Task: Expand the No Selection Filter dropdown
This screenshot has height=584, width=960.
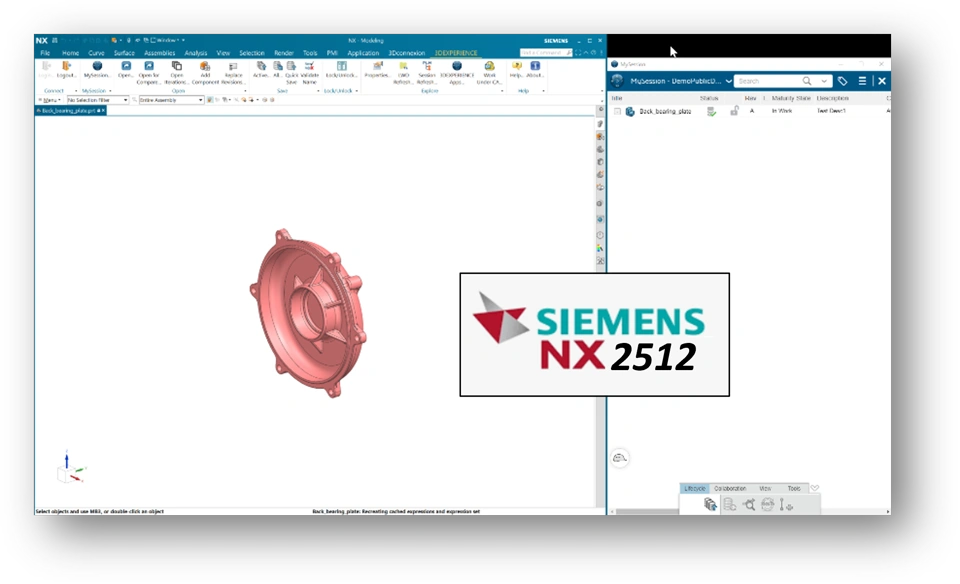Action: coord(97,100)
